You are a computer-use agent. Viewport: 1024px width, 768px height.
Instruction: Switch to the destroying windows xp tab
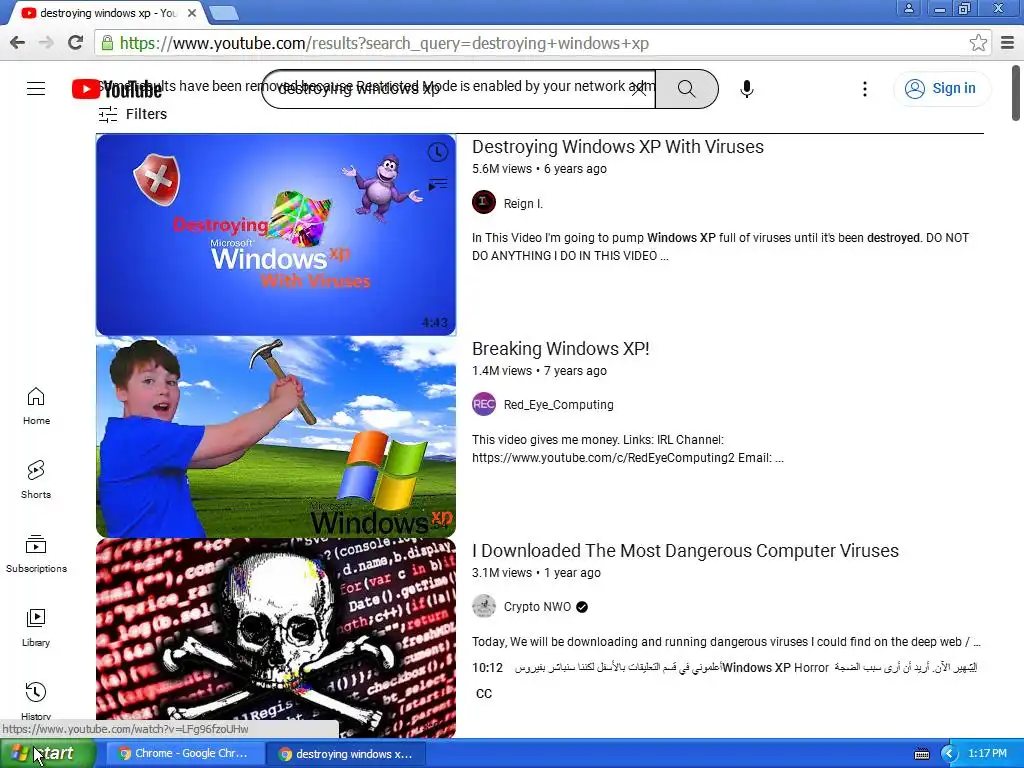click(x=108, y=13)
